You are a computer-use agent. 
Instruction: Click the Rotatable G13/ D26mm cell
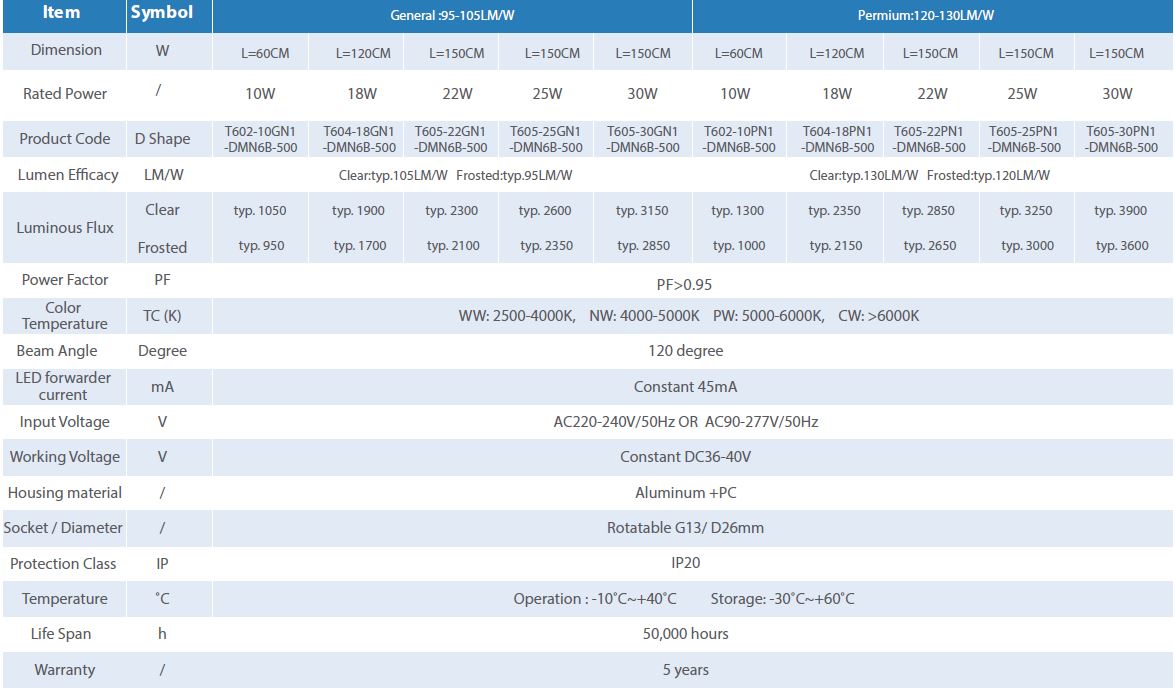[685, 528]
